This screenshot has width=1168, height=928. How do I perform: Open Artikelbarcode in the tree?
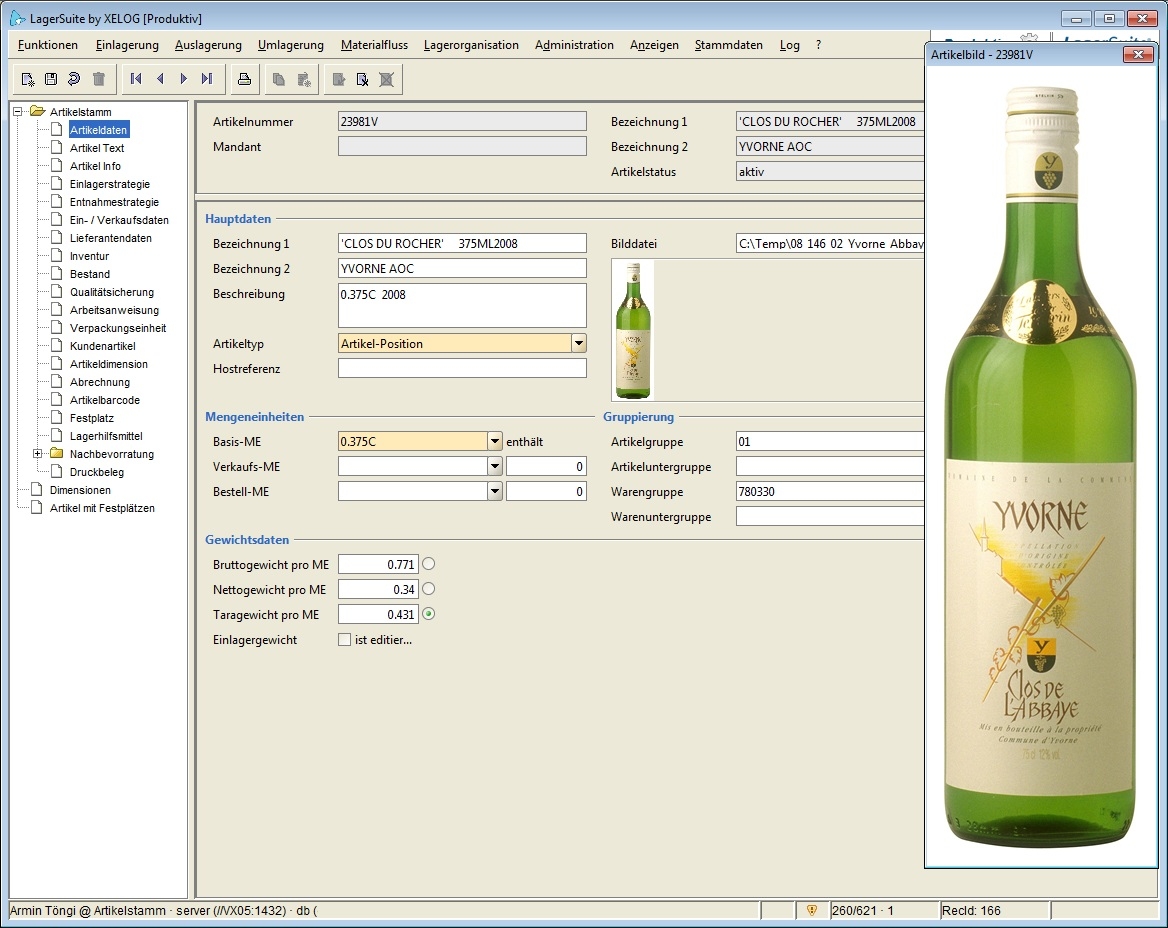[x=104, y=400]
